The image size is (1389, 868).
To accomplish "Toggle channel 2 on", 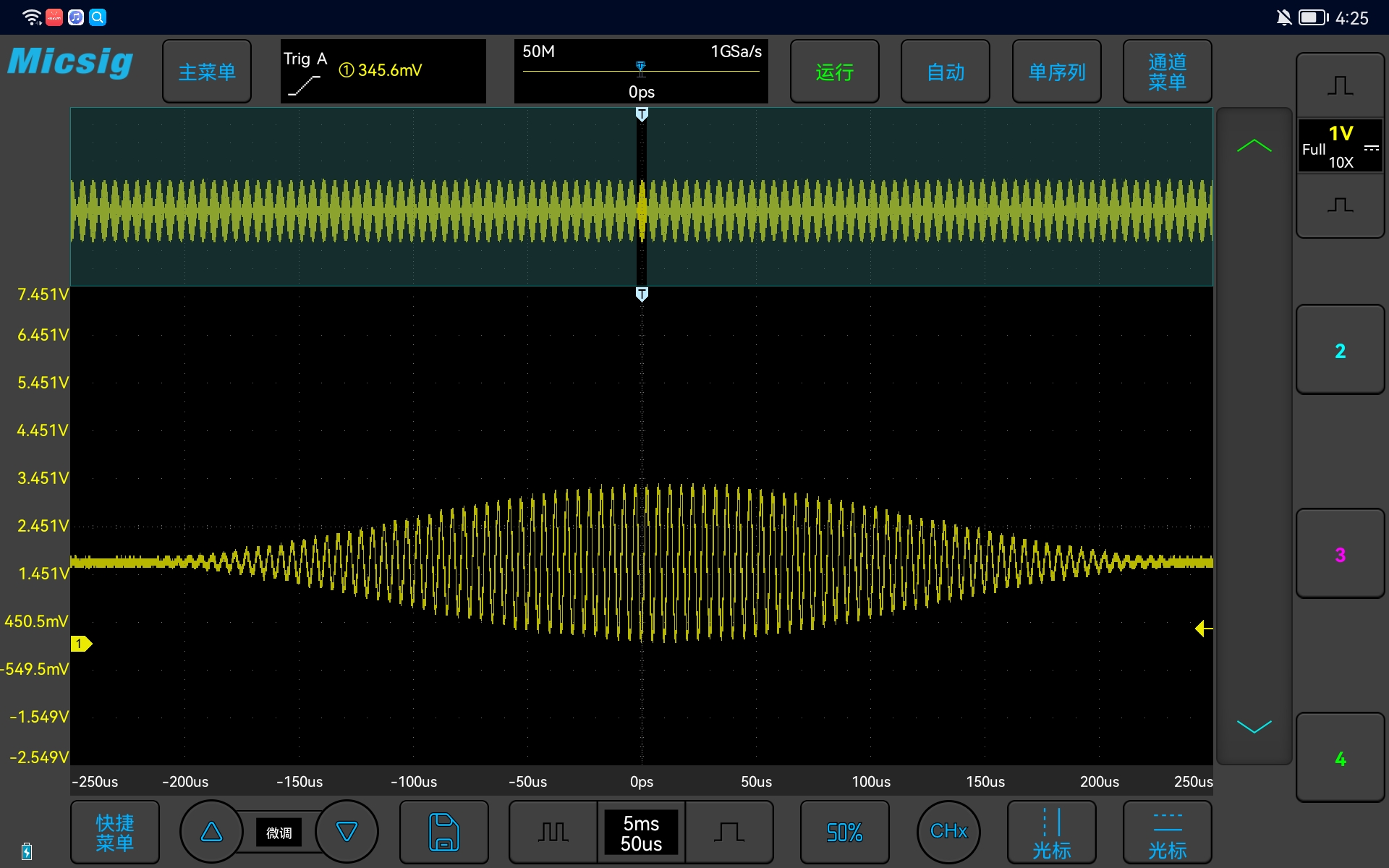I will pos(1340,350).
